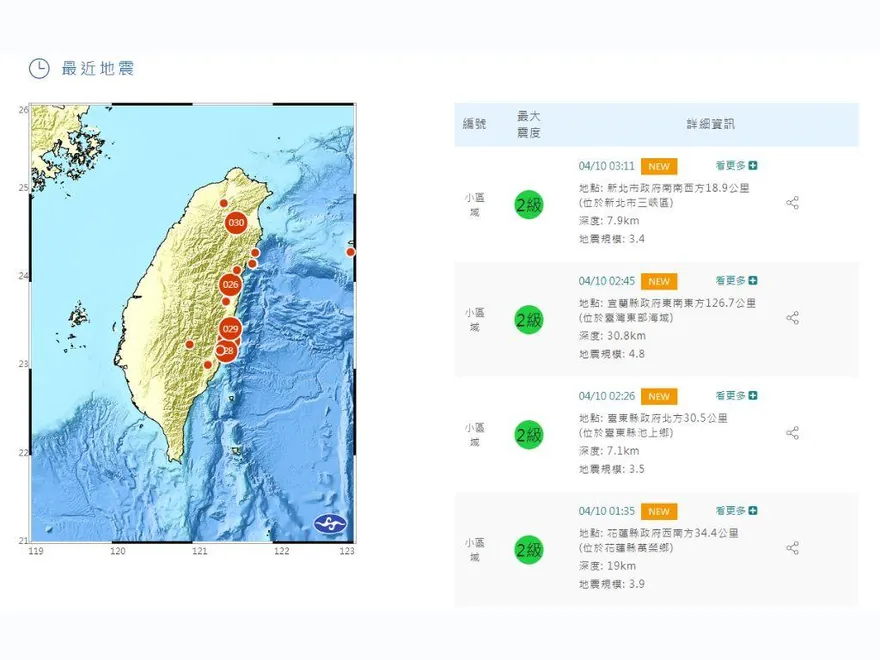The image size is (880, 660).
Task: Expand details via plus icon for 03:11 event
Action: tap(751, 166)
